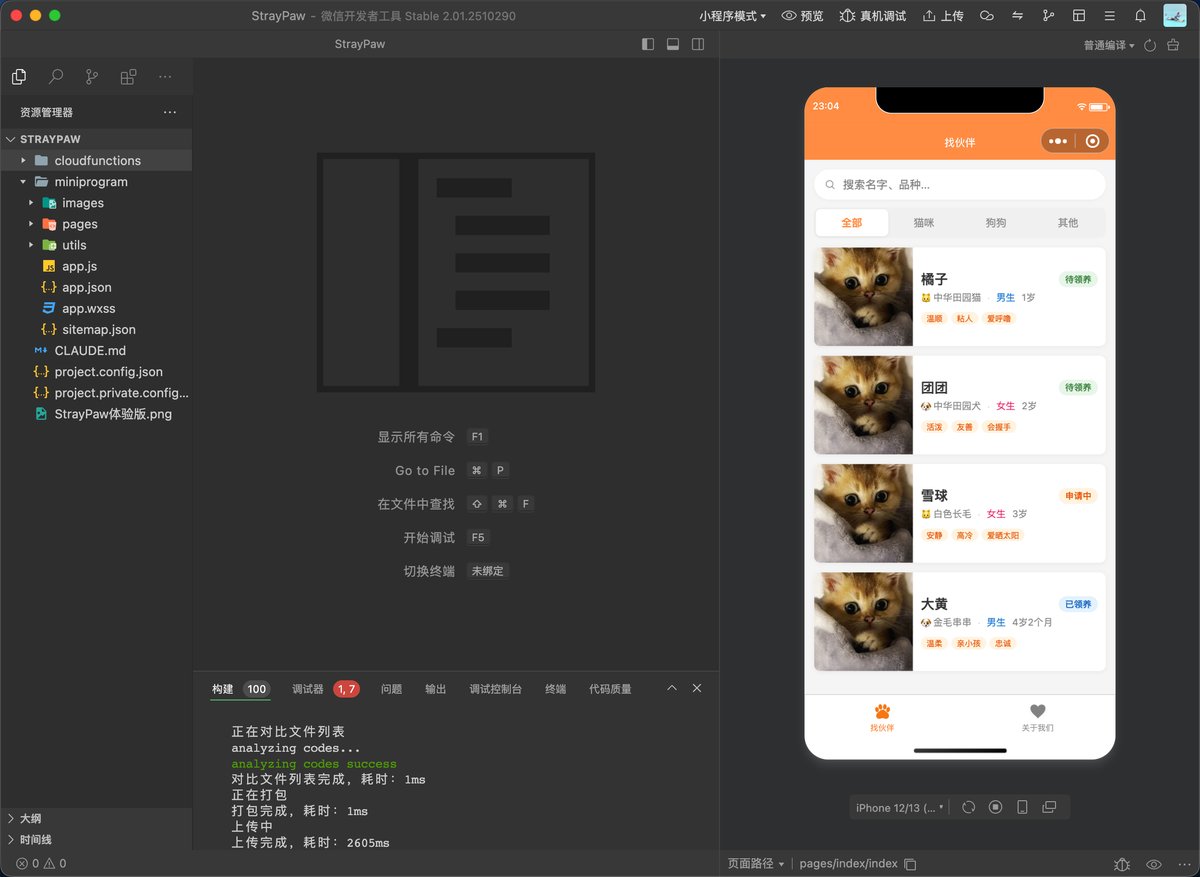Open the Explorer files icon in activity bar
Image resolution: width=1200 pixels, height=877 pixels.
click(19, 77)
